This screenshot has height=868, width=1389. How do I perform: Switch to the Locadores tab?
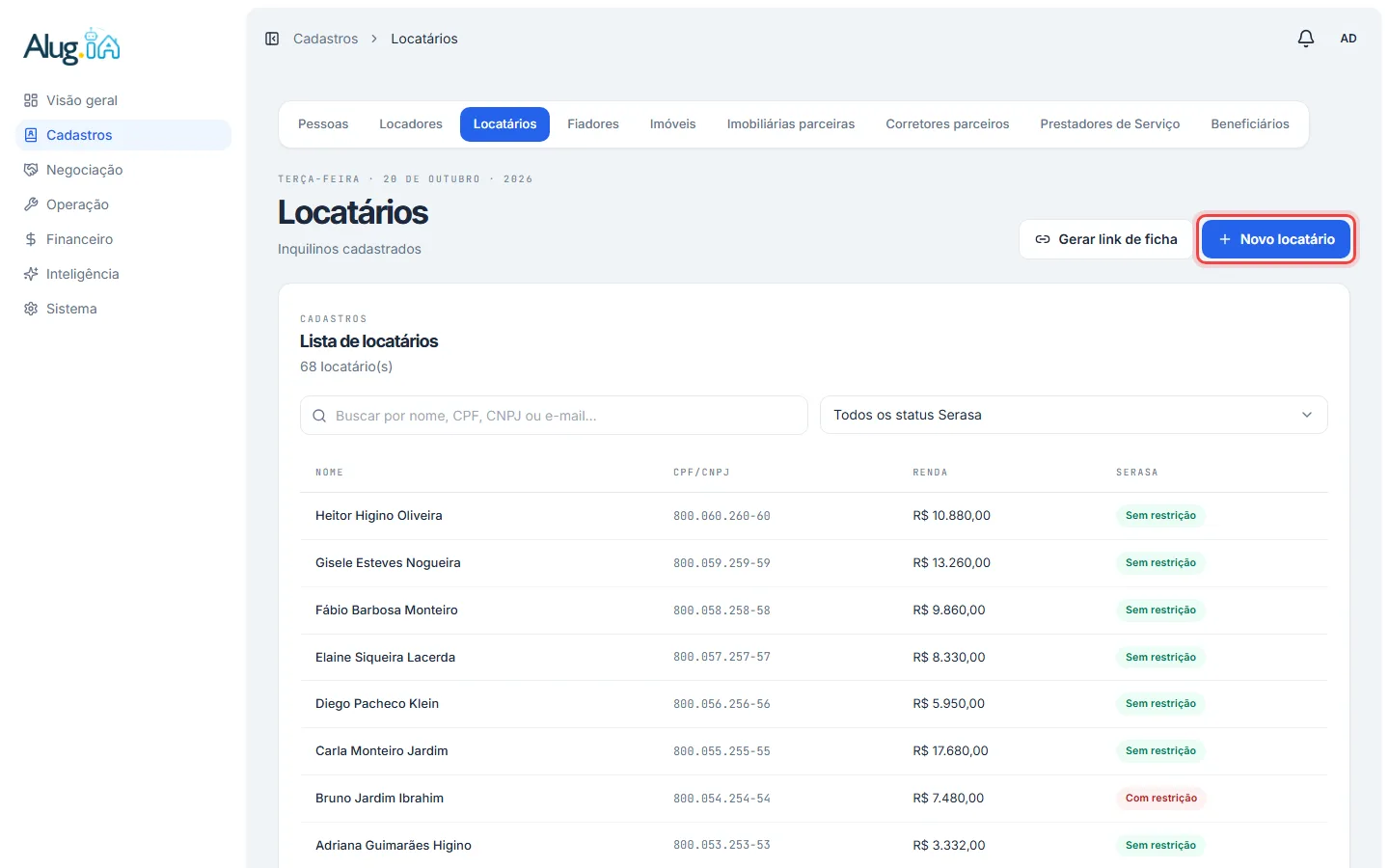(411, 124)
